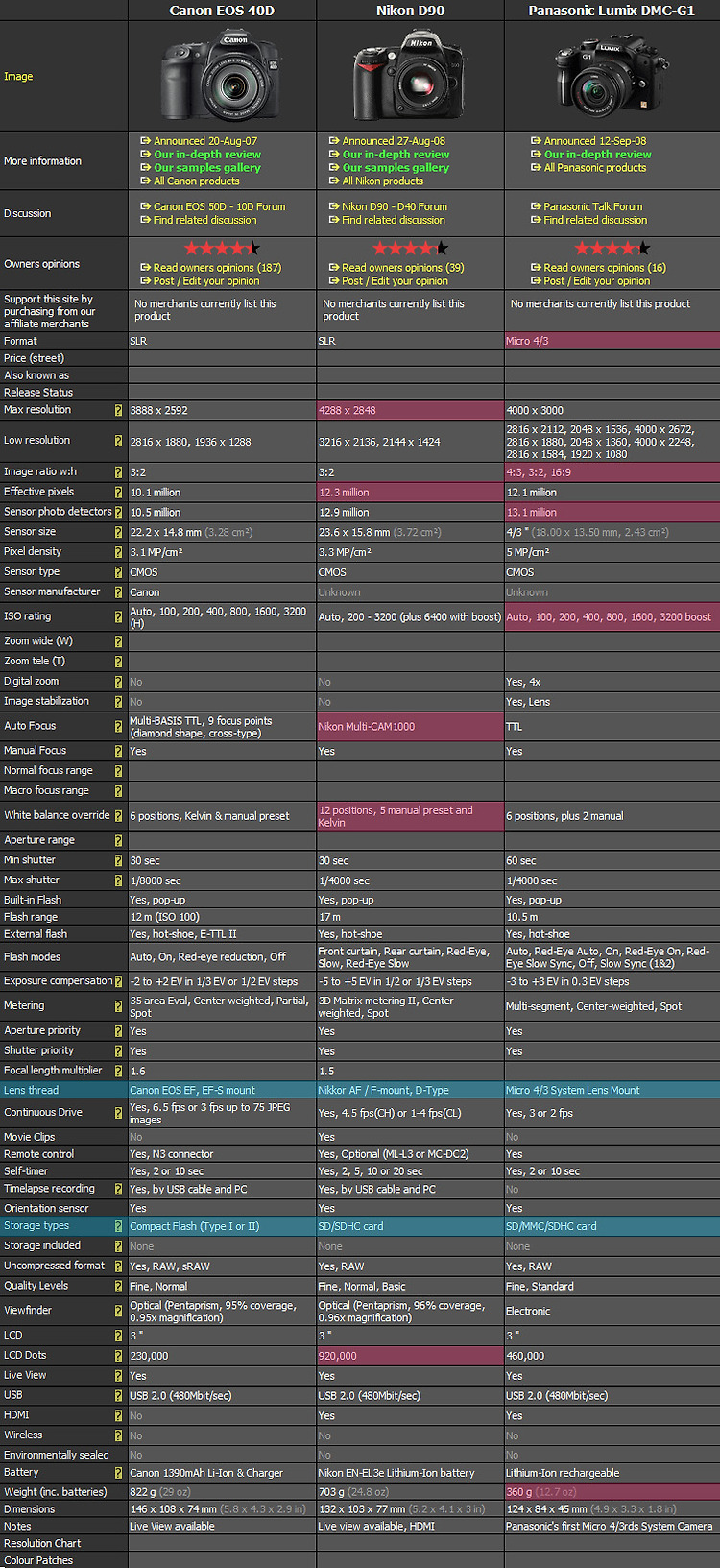Click the Nikon Multi-CAM1000 cell
Image resolution: width=720 pixels, height=1568 pixels.
pyautogui.click(x=410, y=727)
